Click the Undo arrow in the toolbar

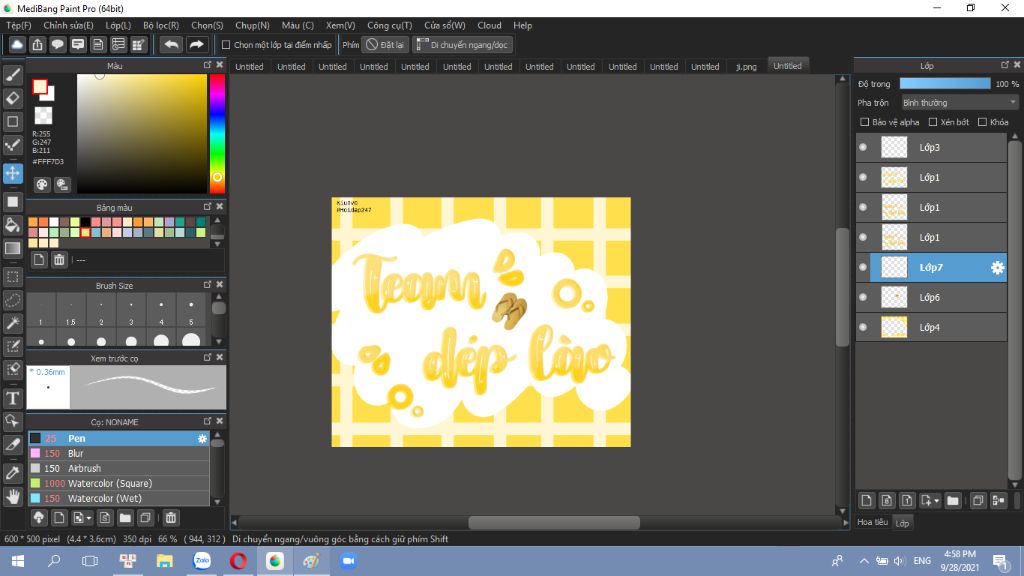pyautogui.click(x=171, y=45)
